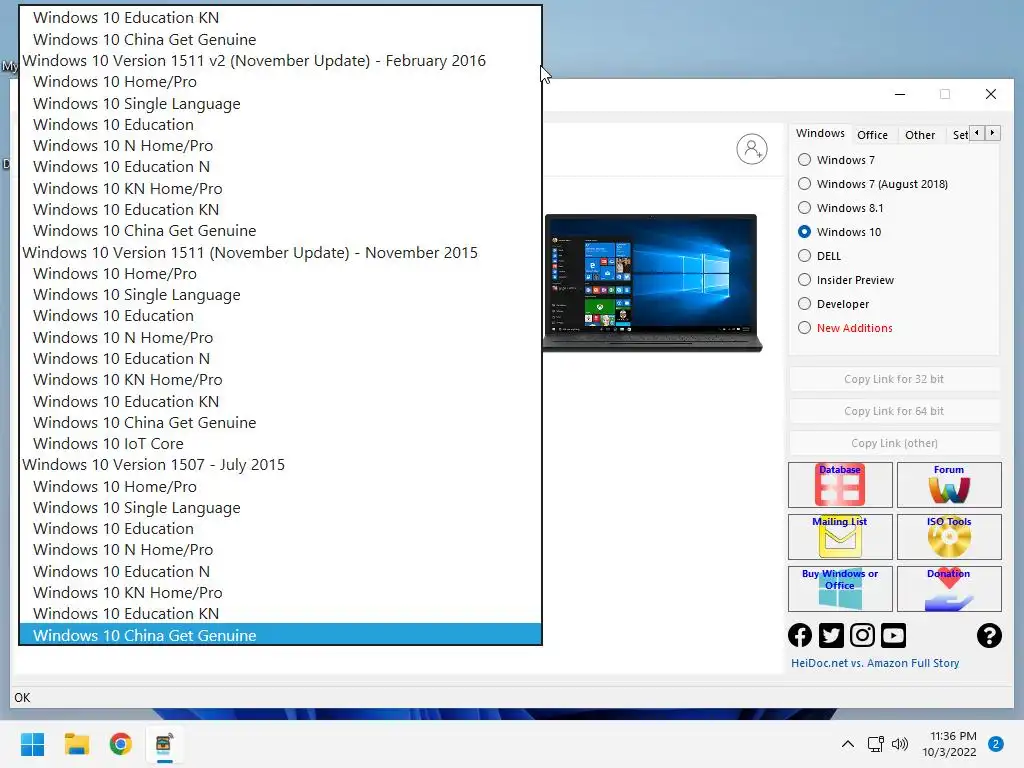
Task: Choose N Home/Pro under Version 1507
Action: coord(281,550)
